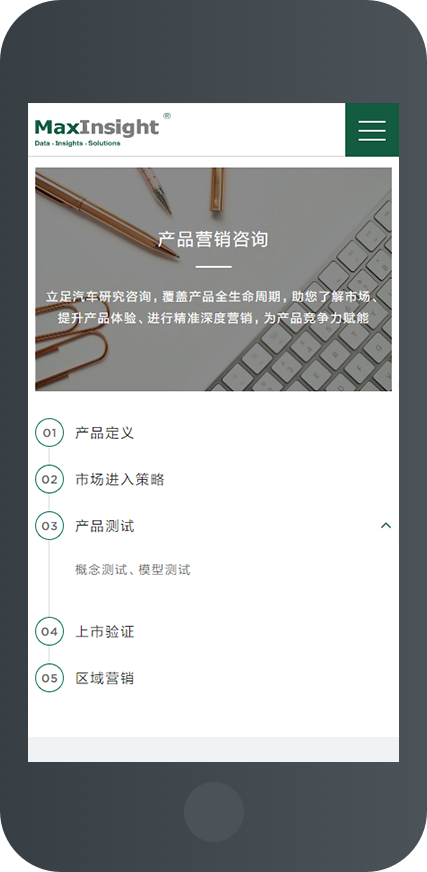Screen dimensions: 427x872
Task: Click the 产品营销咨询 banner title
Action: click(x=213, y=239)
